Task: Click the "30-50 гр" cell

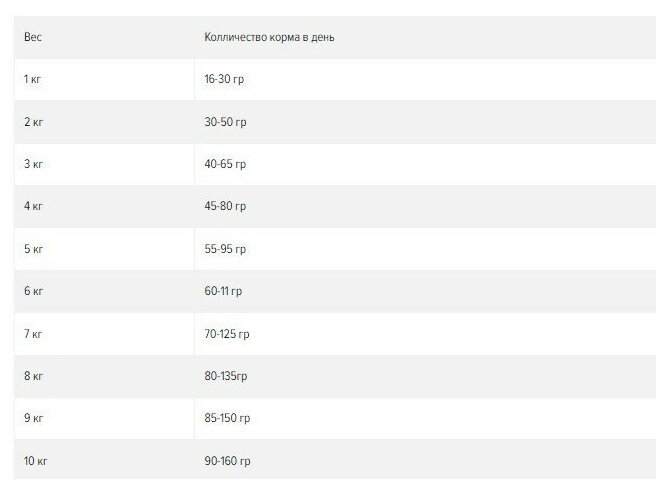Action: tap(225, 122)
